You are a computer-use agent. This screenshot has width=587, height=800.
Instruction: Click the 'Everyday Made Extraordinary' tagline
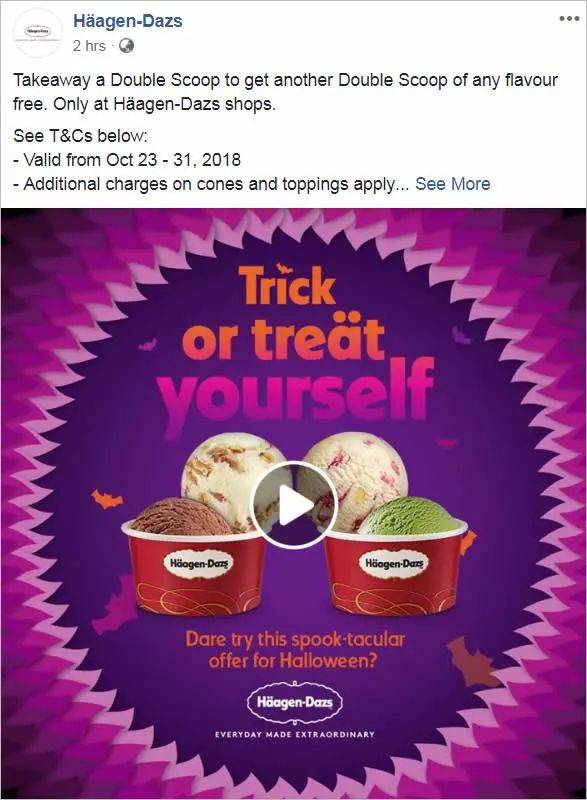(295, 734)
